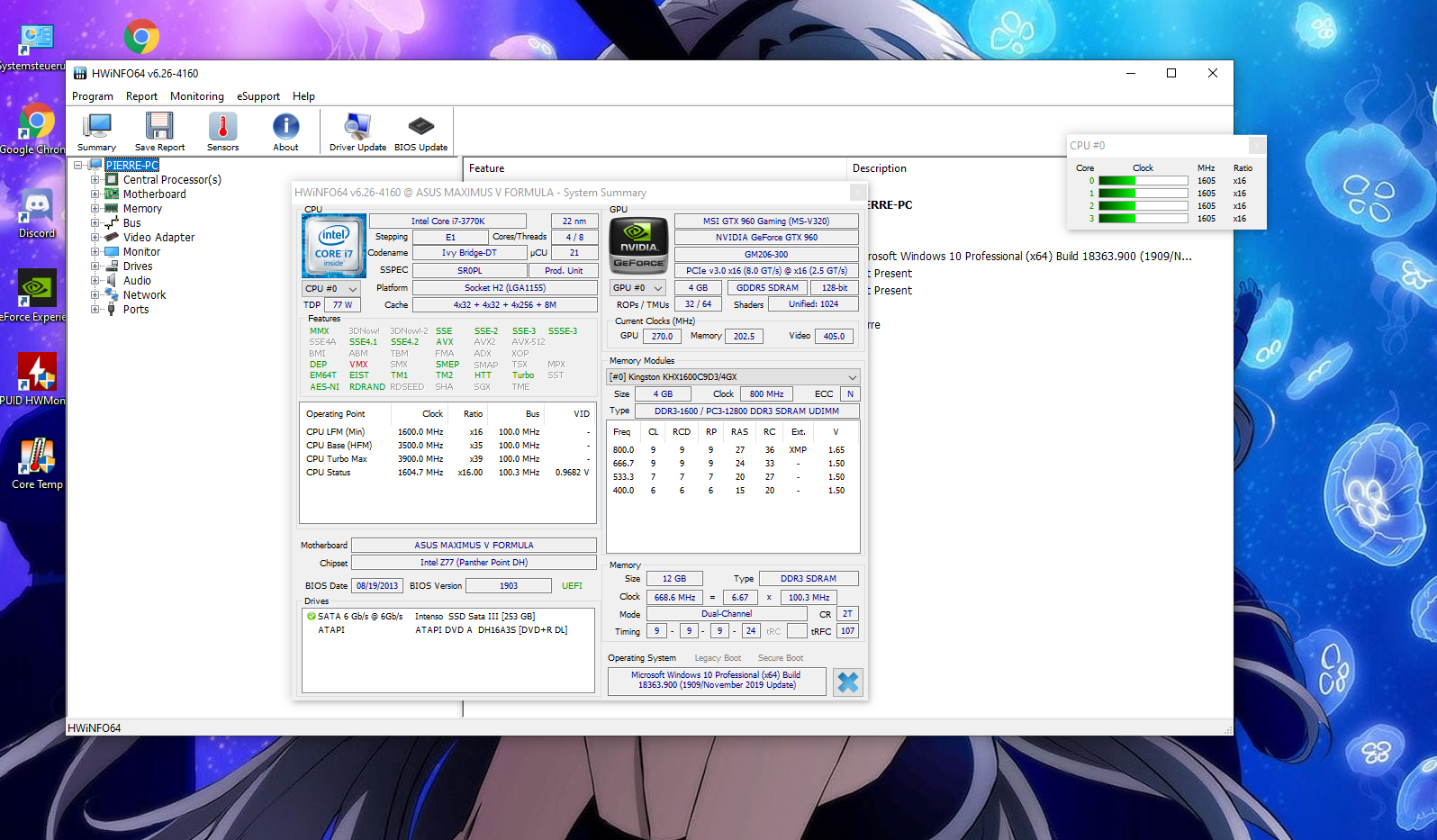
Task: Click Core 0 clock bar
Action: pyautogui.click(x=1143, y=181)
